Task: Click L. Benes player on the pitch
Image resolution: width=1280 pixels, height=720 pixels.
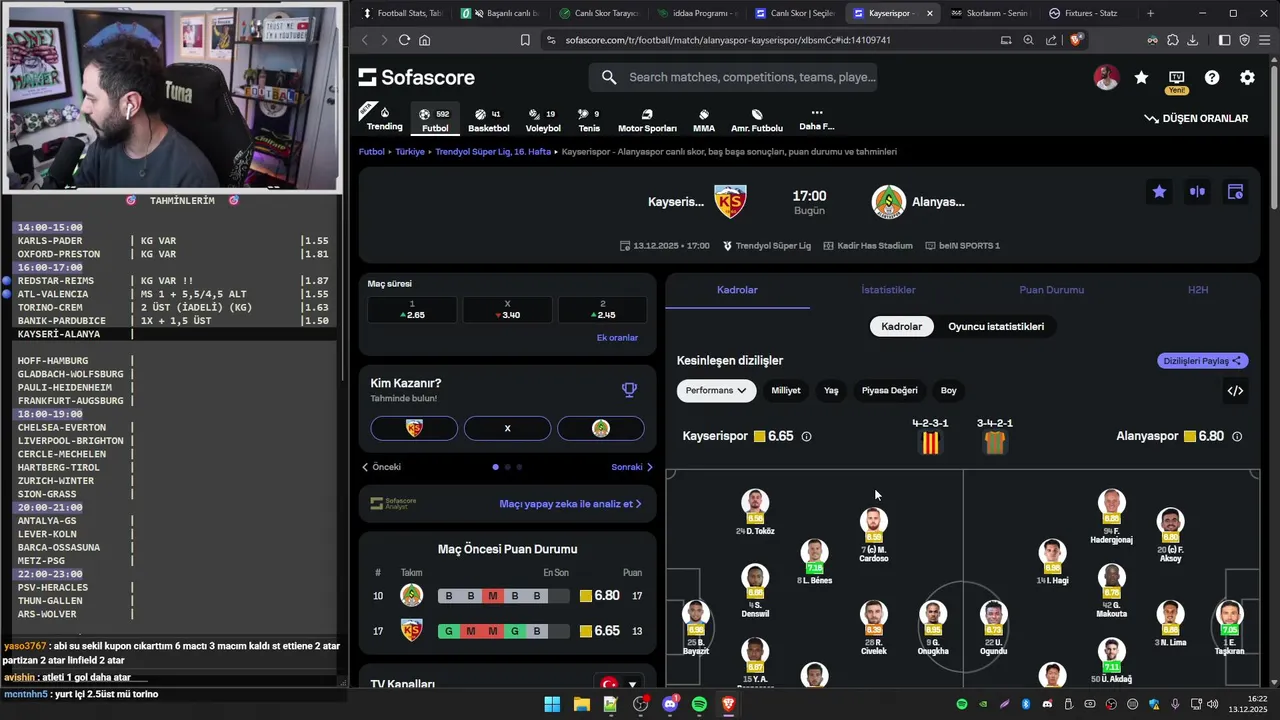Action: pos(815,562)
